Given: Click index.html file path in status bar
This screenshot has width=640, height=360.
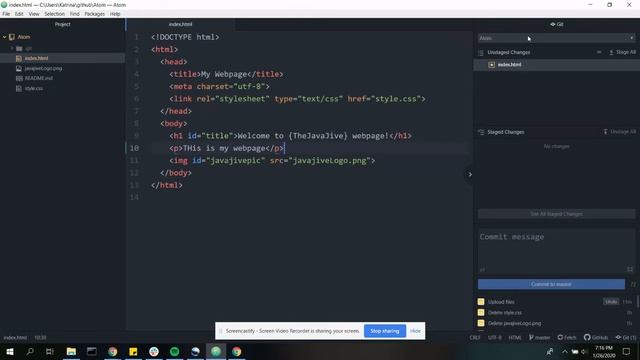Looking at the screenshot, I should click(x=15, y=338).
